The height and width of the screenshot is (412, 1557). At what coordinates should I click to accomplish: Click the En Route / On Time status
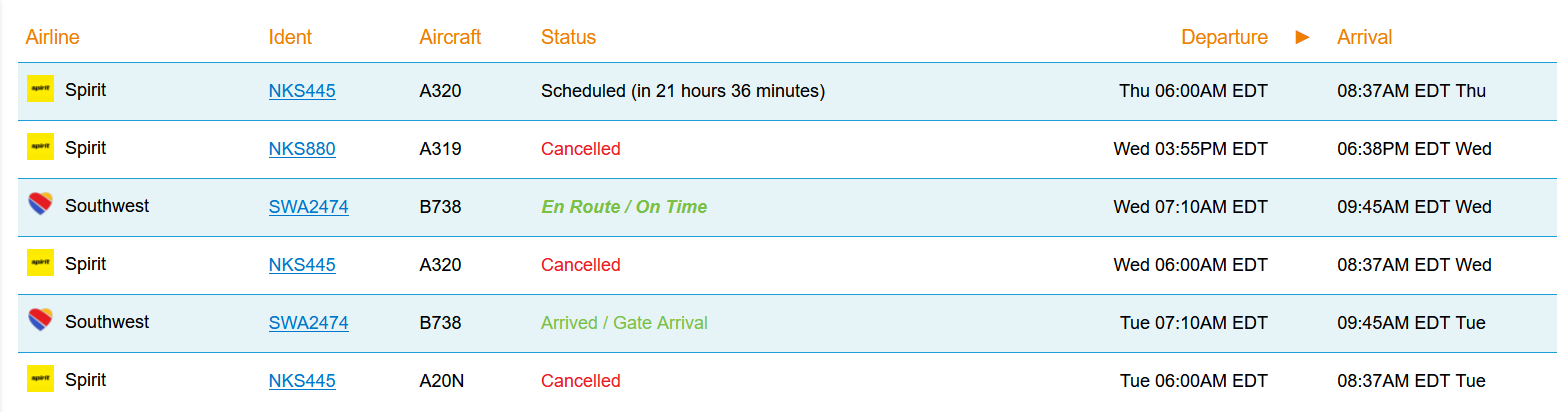pos(624,207)
